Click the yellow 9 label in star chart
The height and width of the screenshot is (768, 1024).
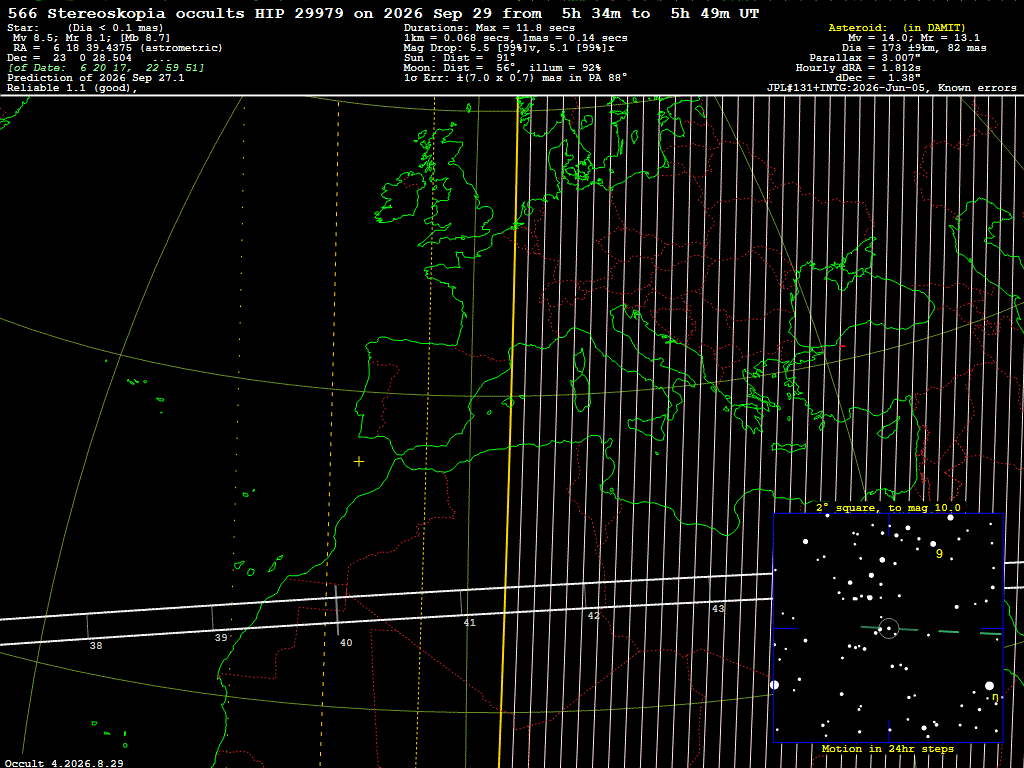coord(939,554)
